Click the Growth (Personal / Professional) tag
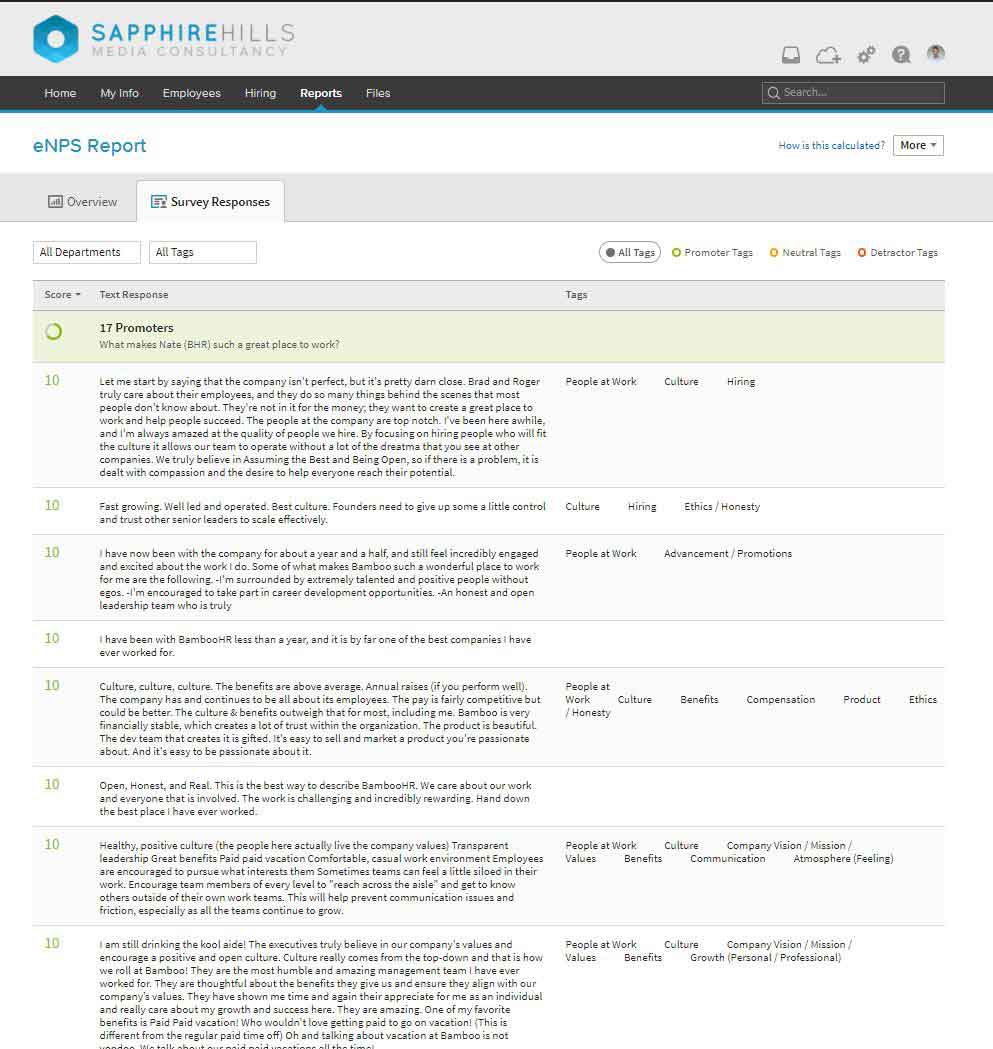The image size is (993, 1049). (765, 957)
